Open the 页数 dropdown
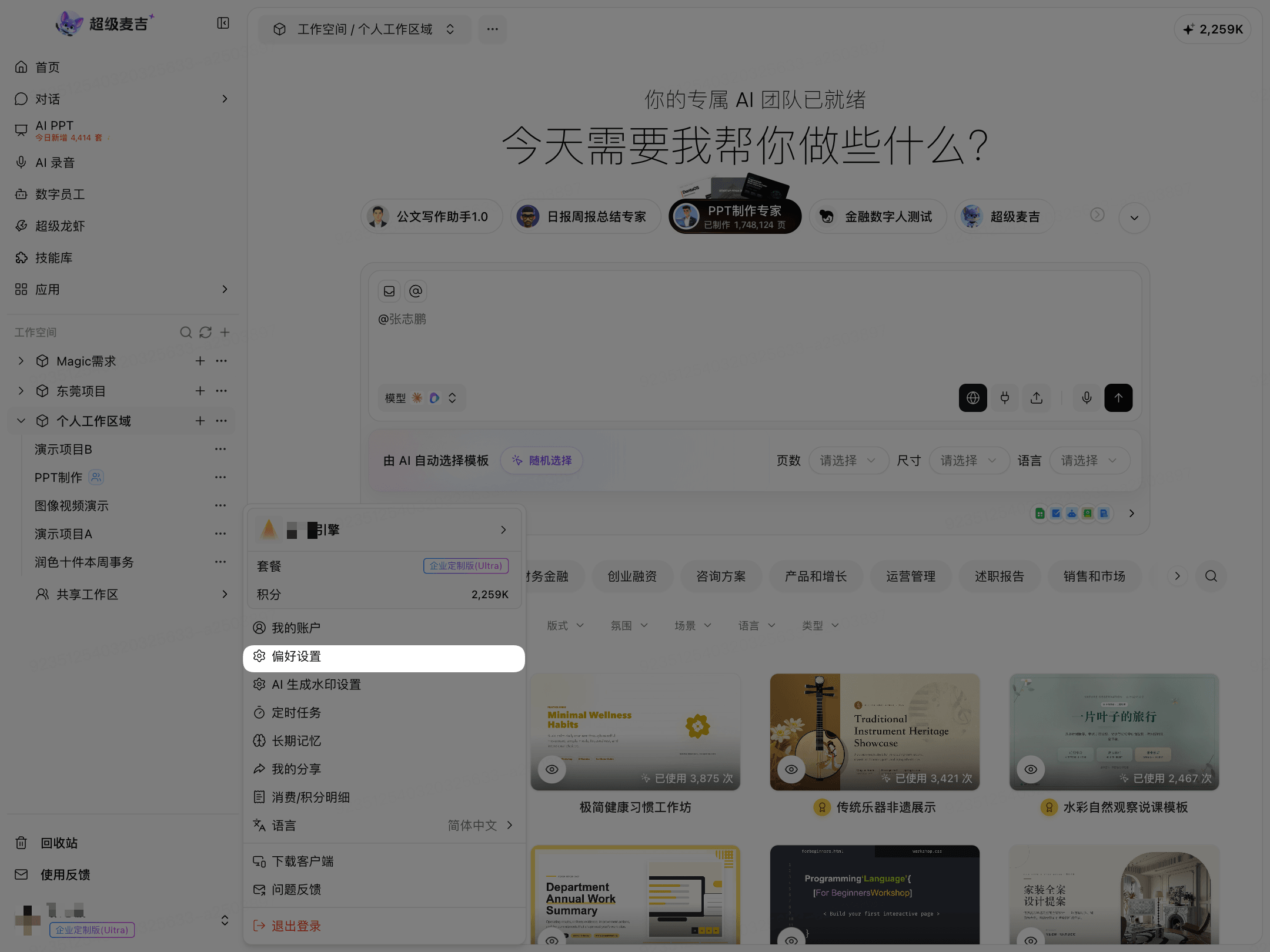The height and width of the screenshot is (952, 1270). (848, 461)
